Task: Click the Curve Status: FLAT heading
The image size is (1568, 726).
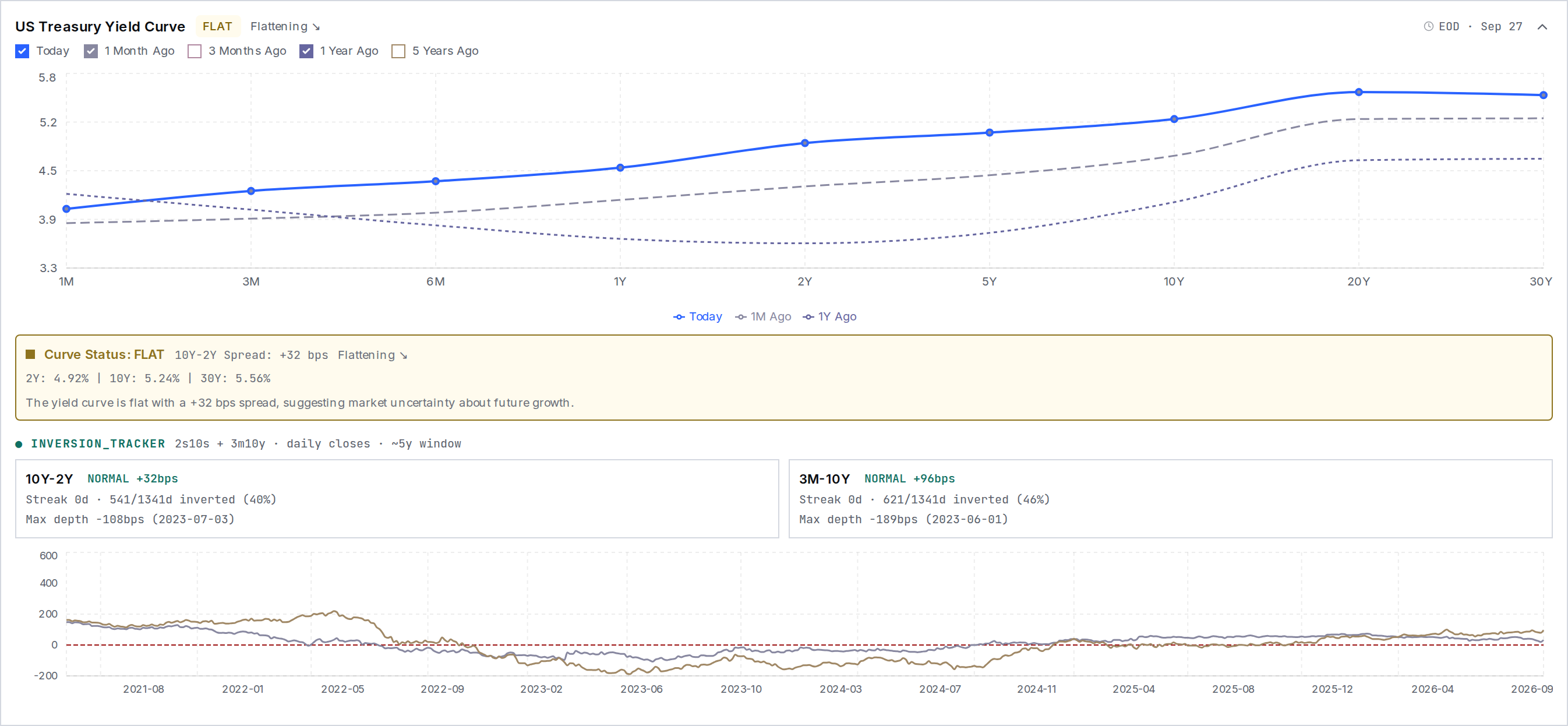Action: [x=104, y=354]
